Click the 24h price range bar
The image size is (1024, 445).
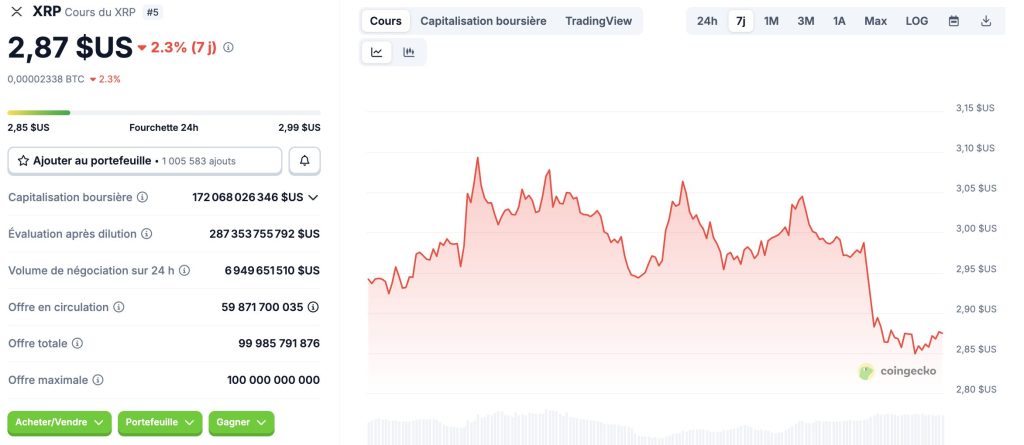[164, 112]
